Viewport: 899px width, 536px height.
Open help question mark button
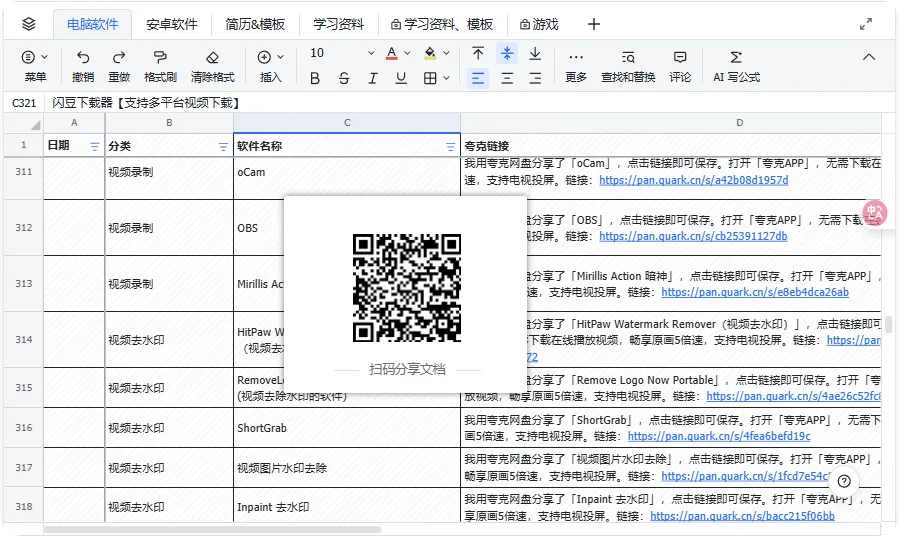pyautogui.click(x=844, y=482)
